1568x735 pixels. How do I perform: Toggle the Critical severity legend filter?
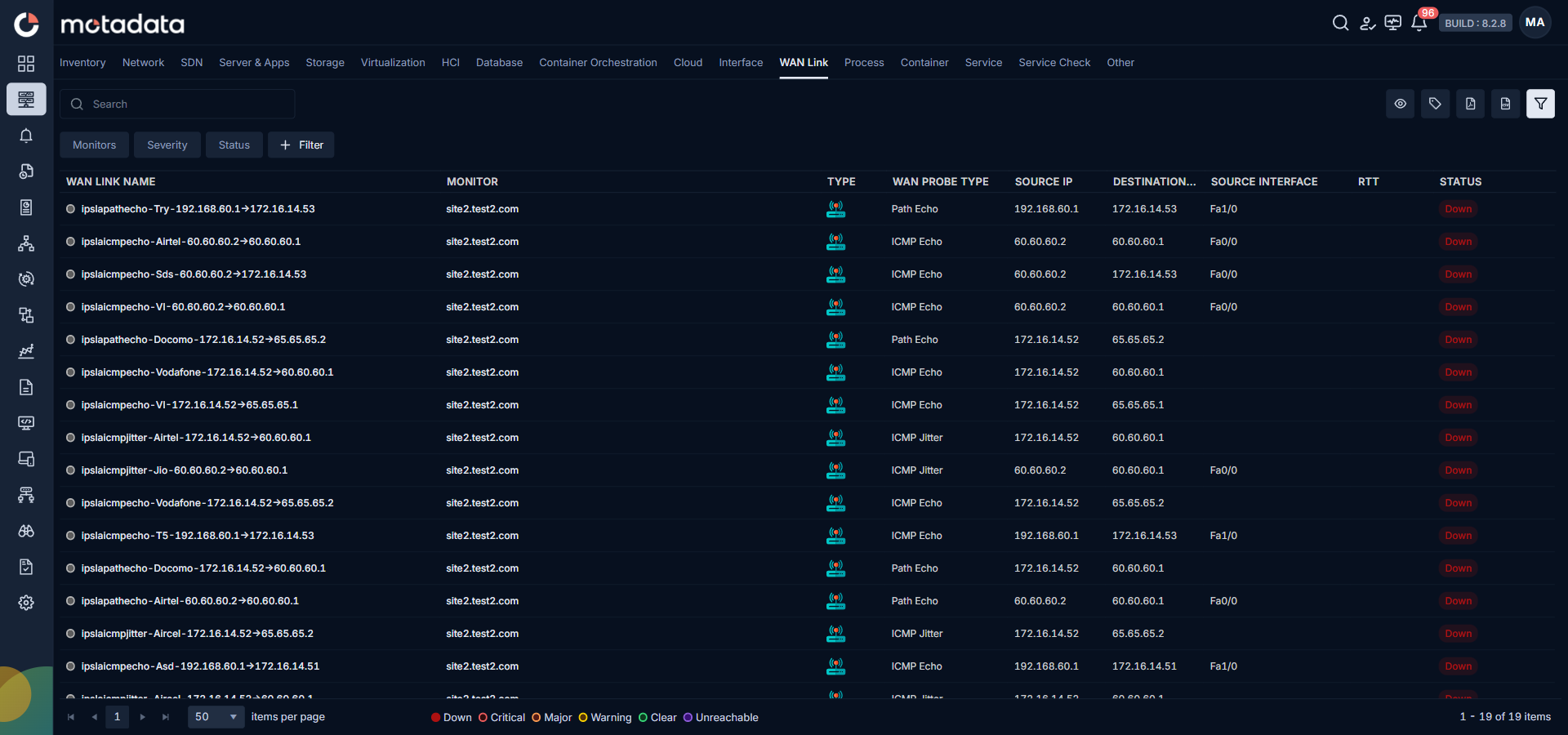point(501,718)
